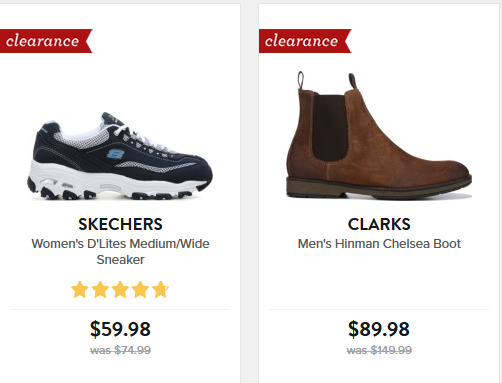Click the was $149.99 original price
502x383 pixels.
pyautogui.click(x=379, y=350)
